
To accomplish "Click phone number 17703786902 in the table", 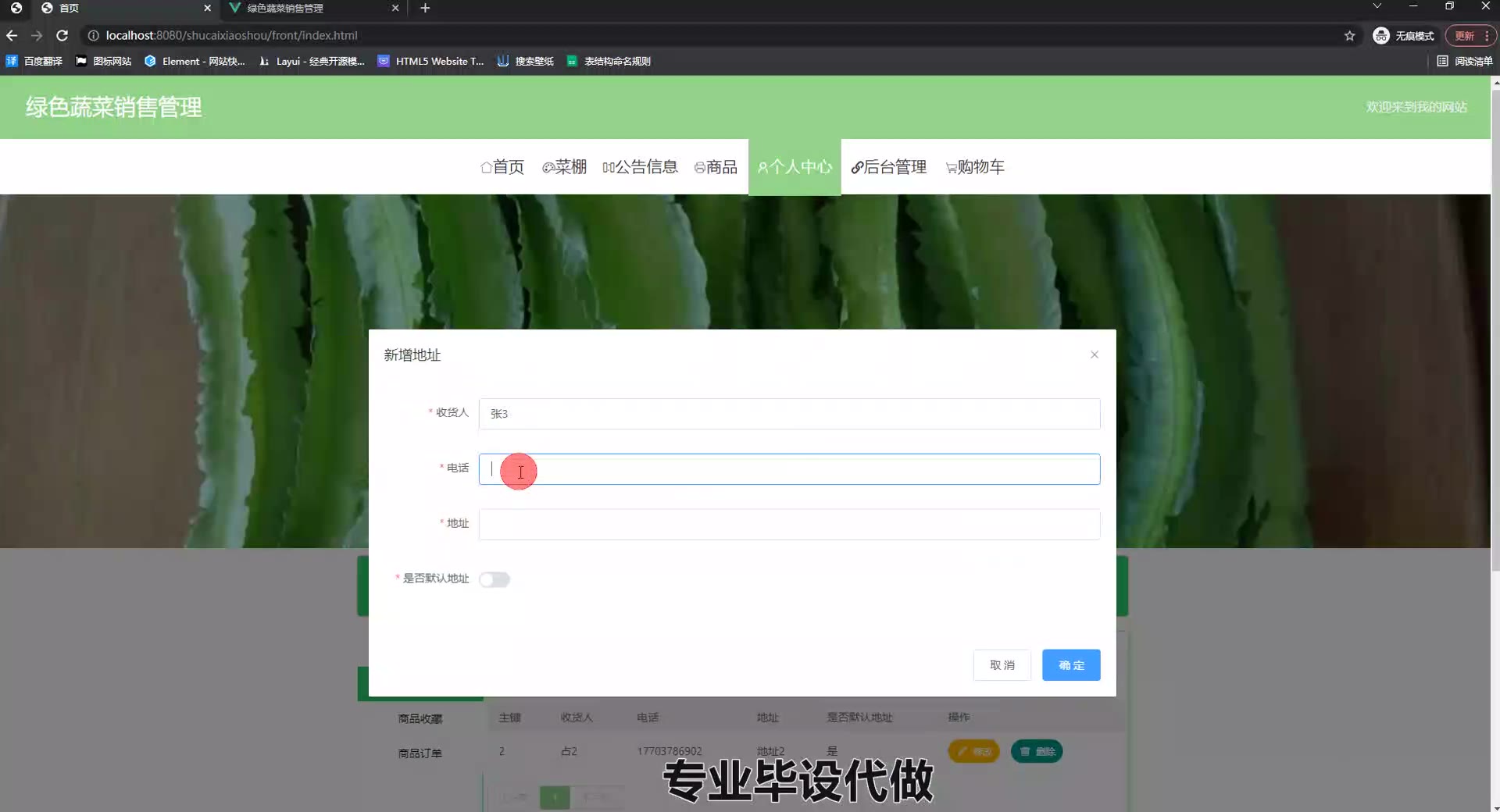I will (670, 751).
